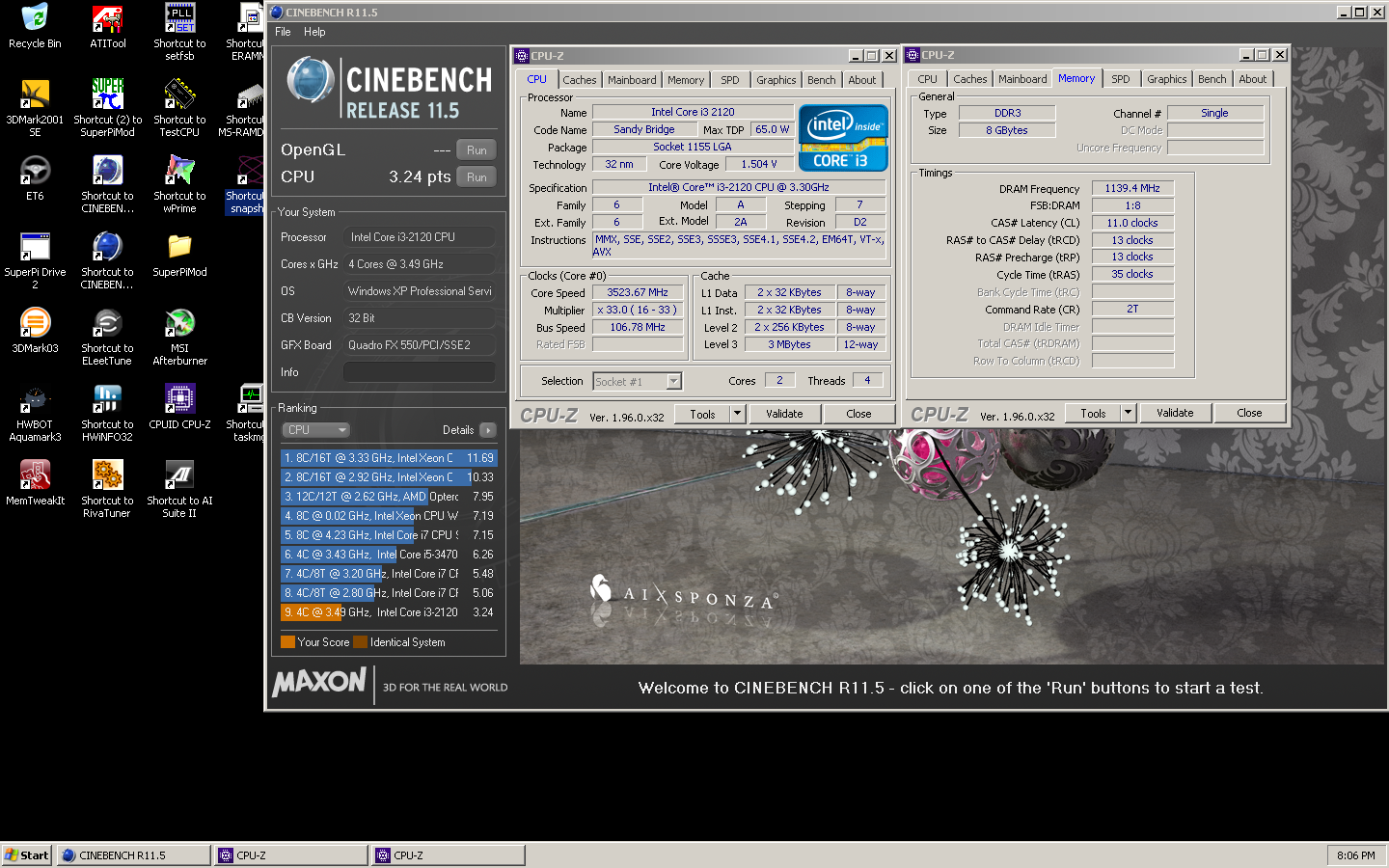Click the Cinebench release 11.5 logo
The height and width of the screenshot is (868, 1389).
pos(390,88)
